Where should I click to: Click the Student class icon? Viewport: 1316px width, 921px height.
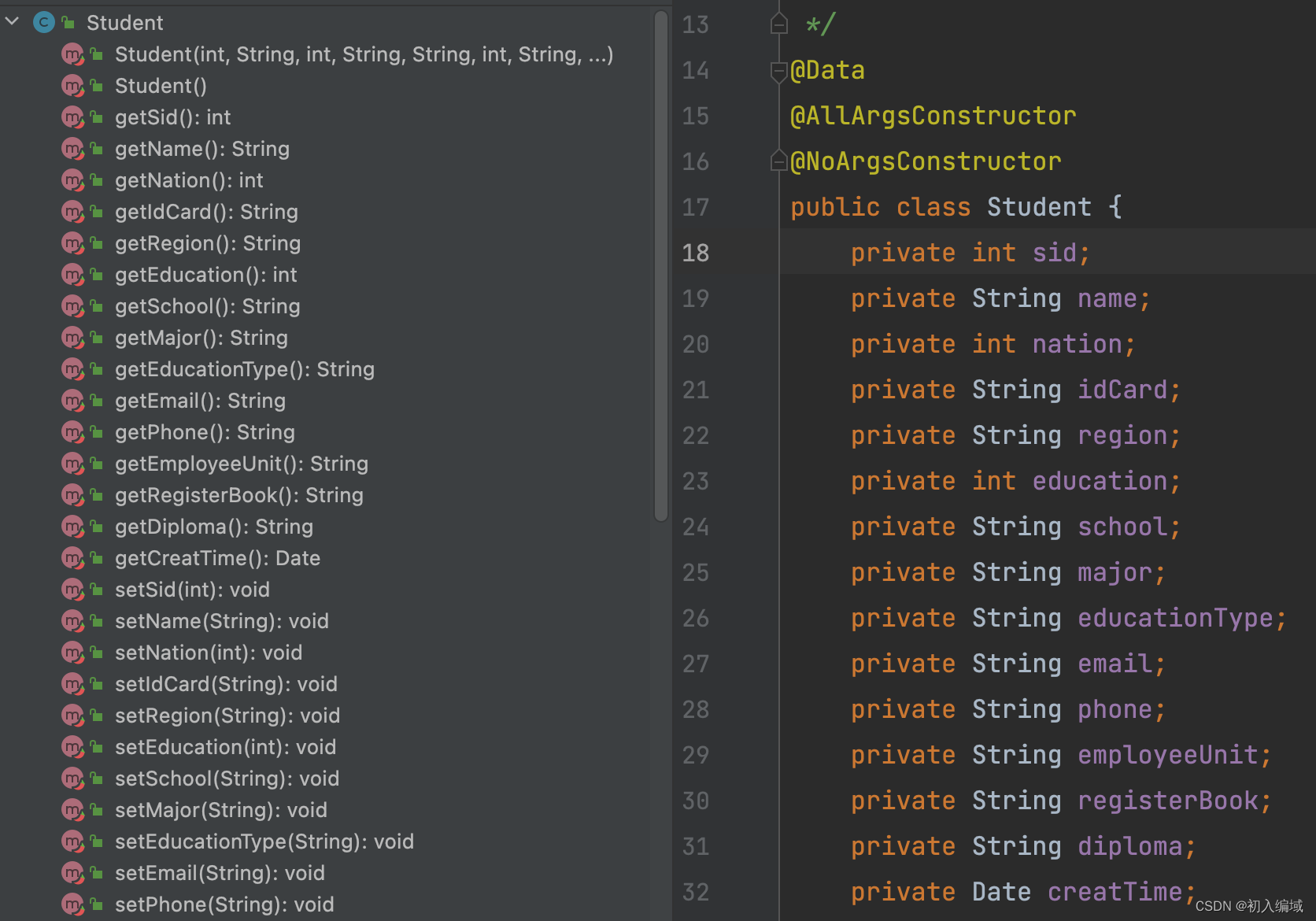point(44,22)
